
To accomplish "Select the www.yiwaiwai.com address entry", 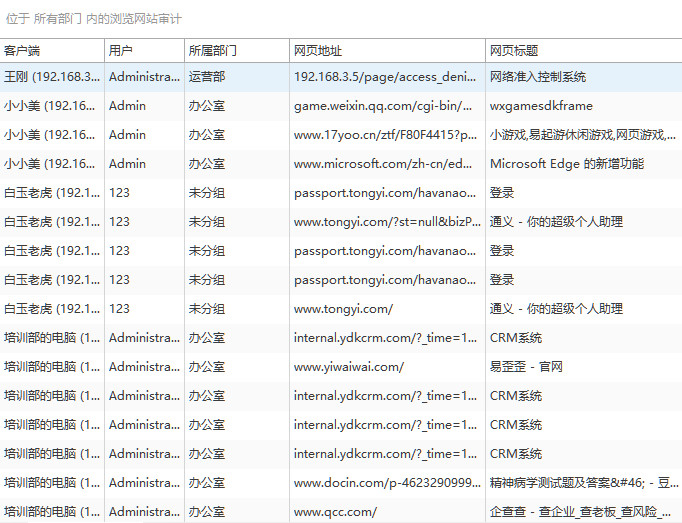I will point(349,366).
